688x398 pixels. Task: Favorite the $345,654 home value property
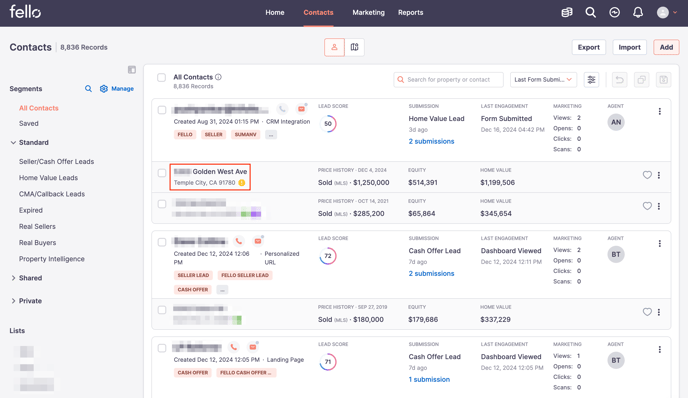(647, 206)
